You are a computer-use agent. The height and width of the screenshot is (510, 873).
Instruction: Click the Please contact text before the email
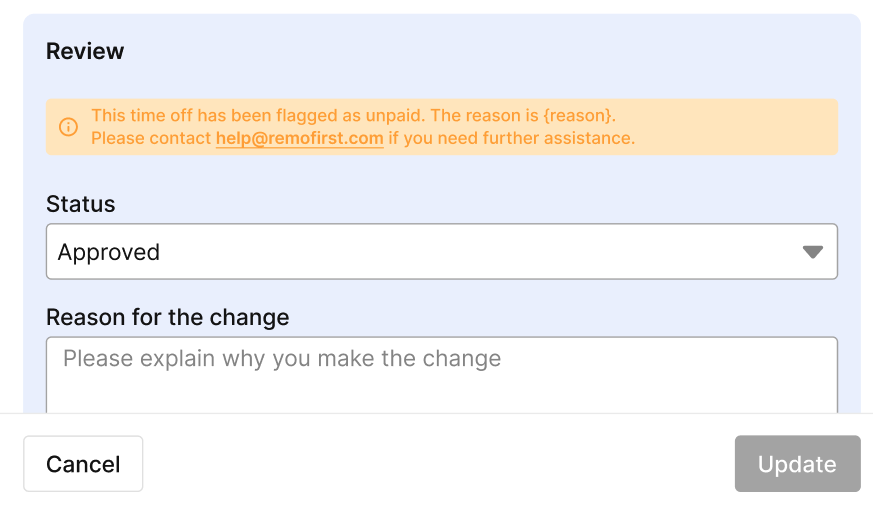pyautogui.click(x=151, y=138)
